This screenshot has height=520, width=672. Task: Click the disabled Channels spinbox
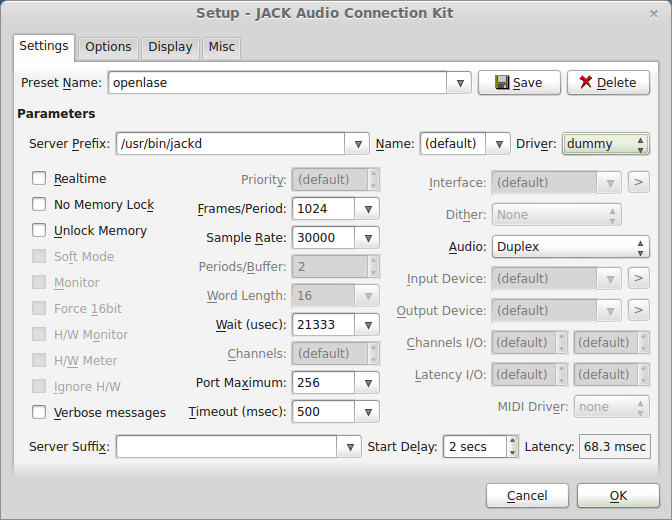click(x=336, y=354)
